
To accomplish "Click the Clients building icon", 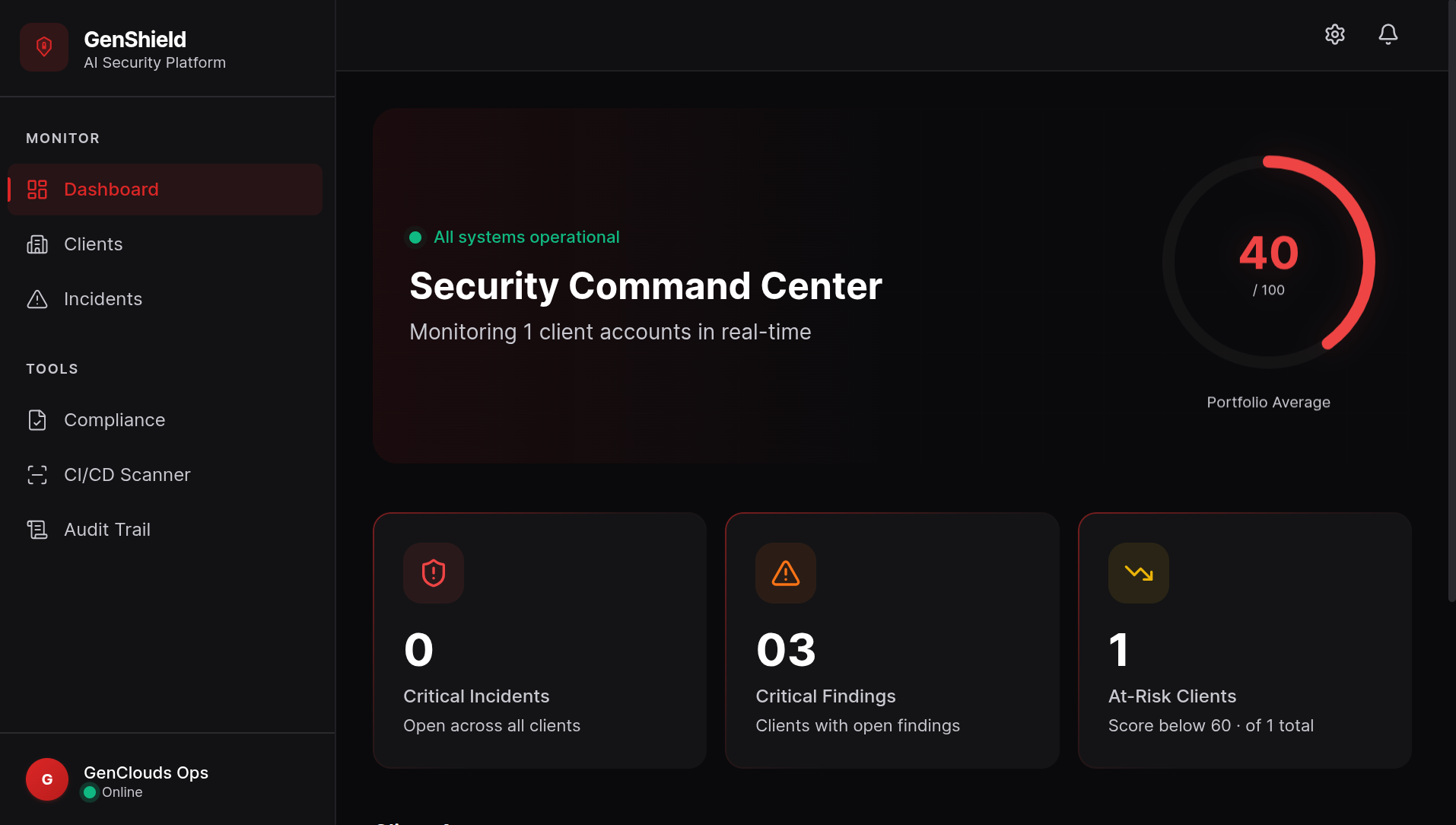I will click(37, 244).
